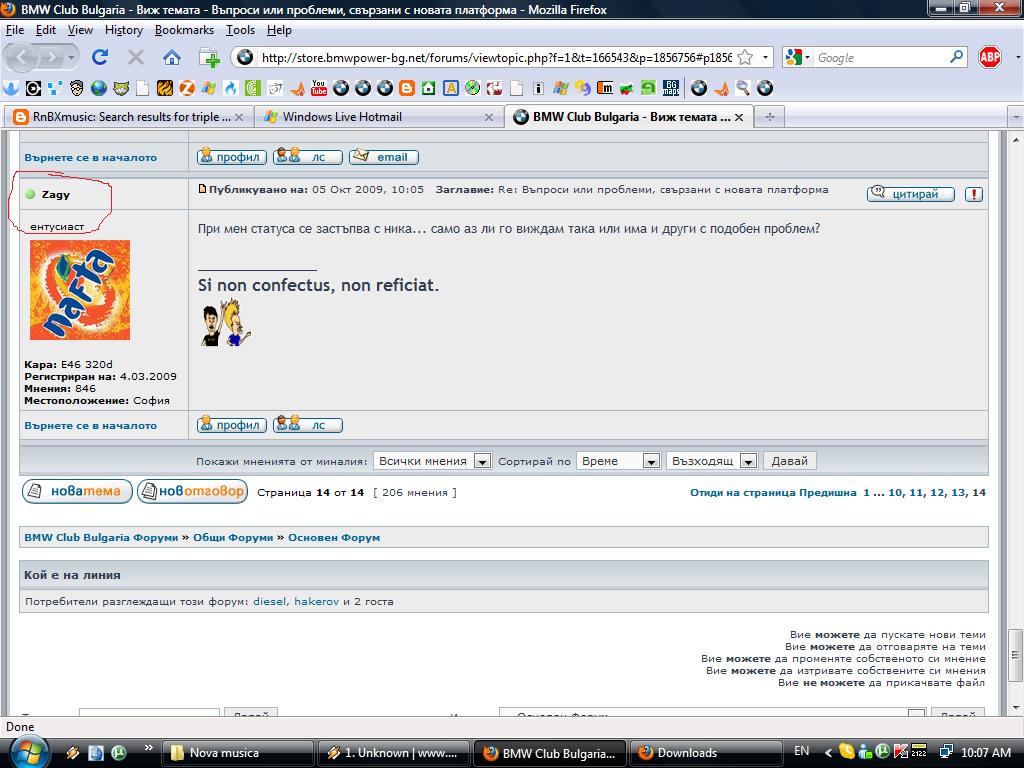The image size is (1024, 768).
Task: Send Zagy a private message via лс
Action: (x=308, y=425)
